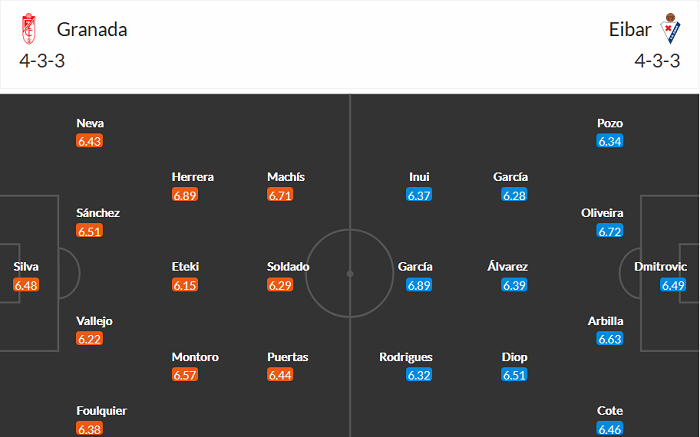
Task: Click Arbilla's 6.63 rating badge
Action: [610, 339]
